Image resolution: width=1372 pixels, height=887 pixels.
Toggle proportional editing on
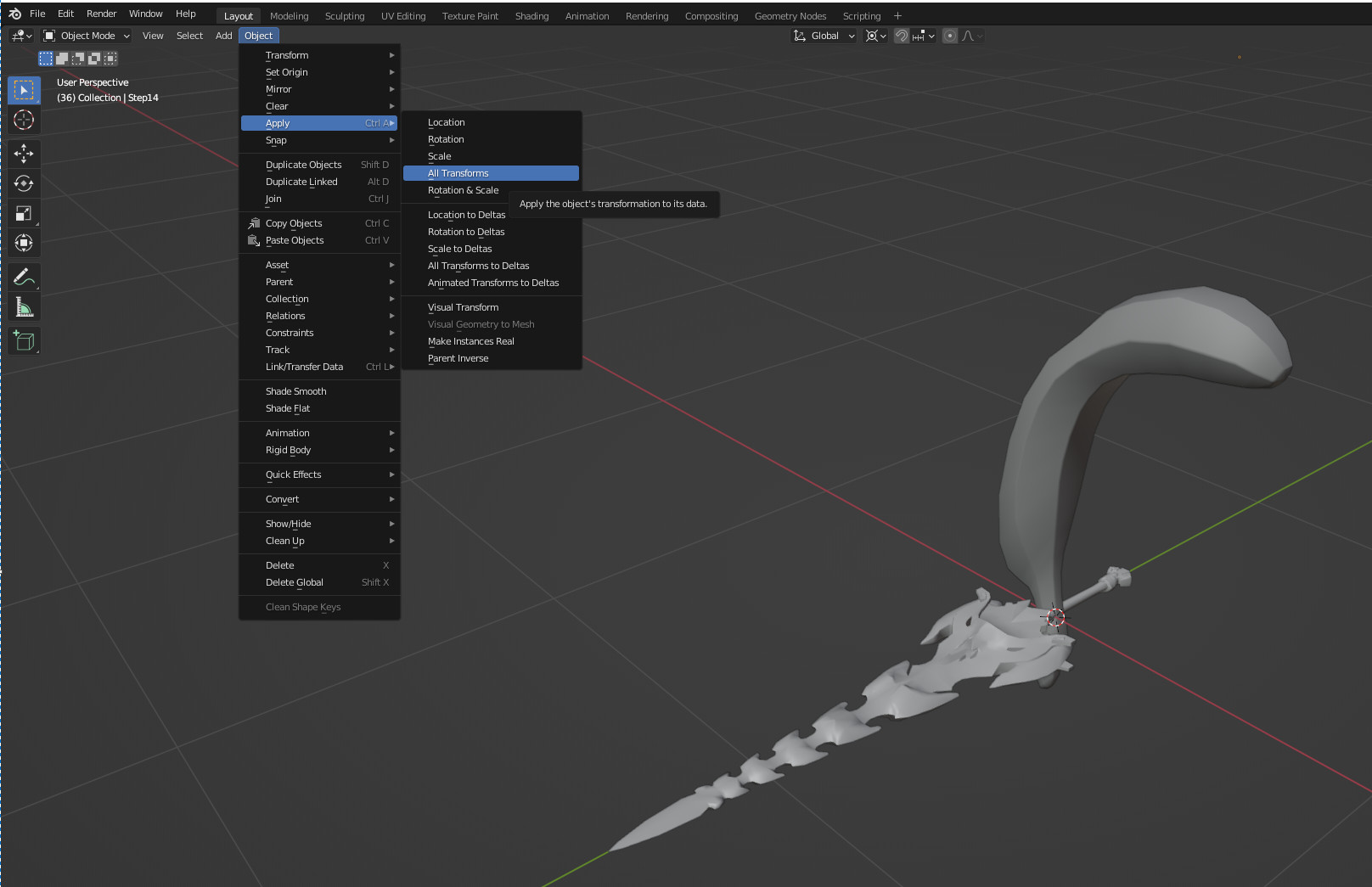(950, 36)
